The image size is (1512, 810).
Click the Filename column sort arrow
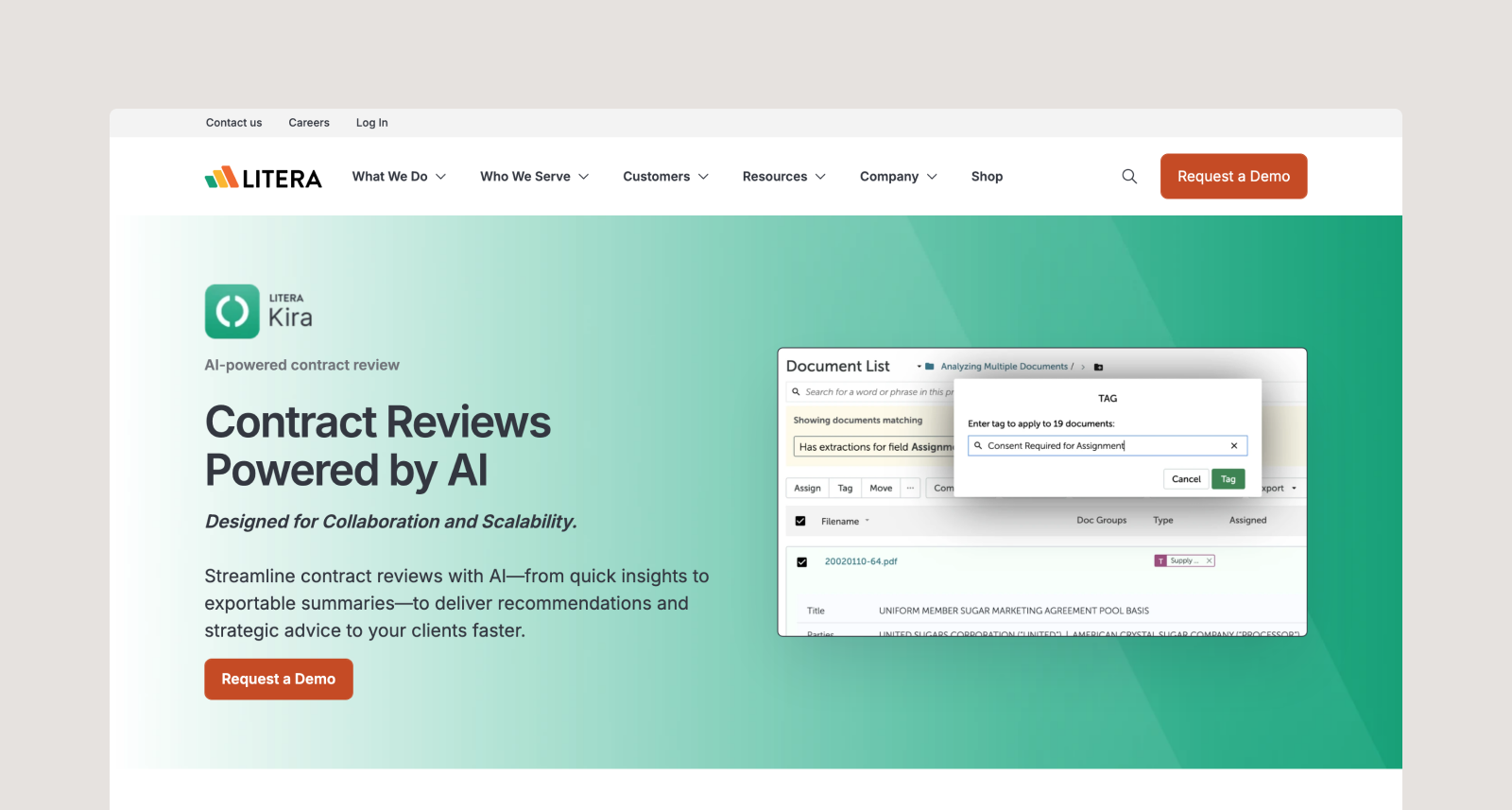tap(867, 521)
